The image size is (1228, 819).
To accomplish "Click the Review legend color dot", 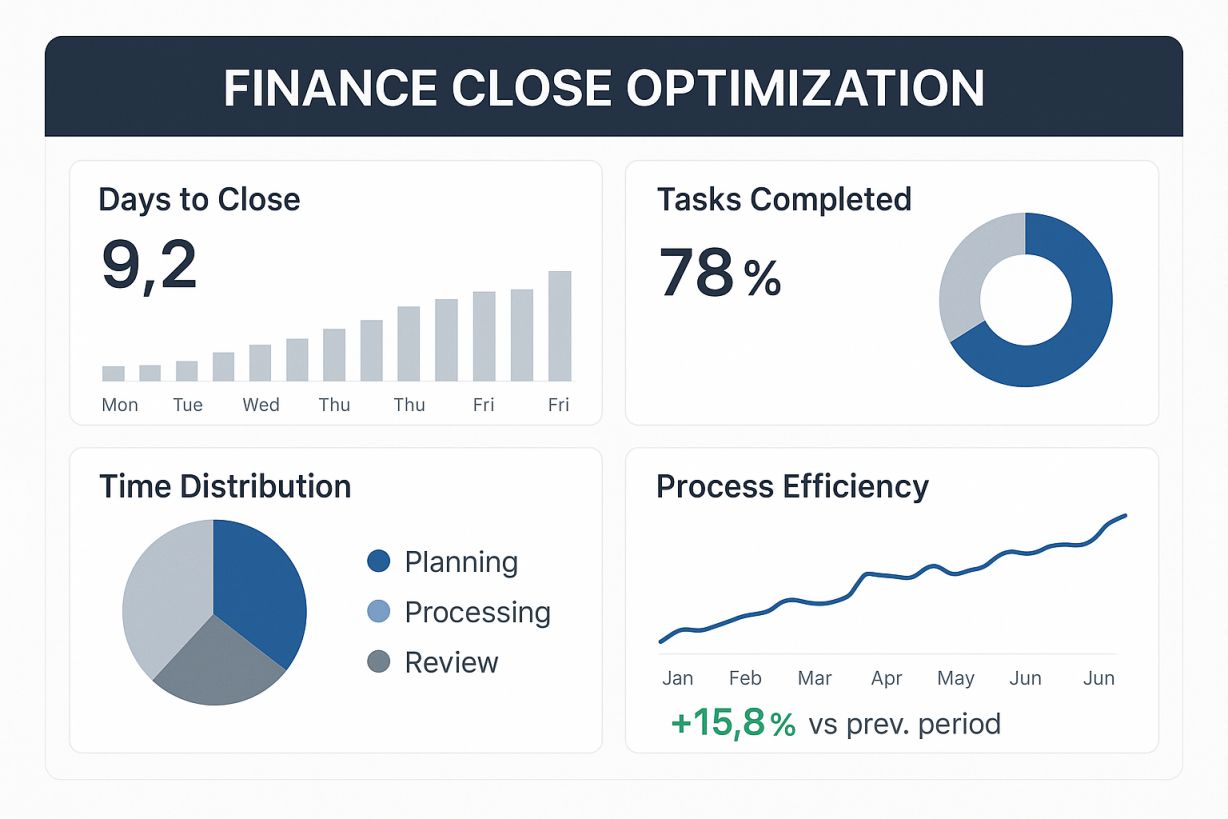I will pyautogui.click(x=379, y=662).
